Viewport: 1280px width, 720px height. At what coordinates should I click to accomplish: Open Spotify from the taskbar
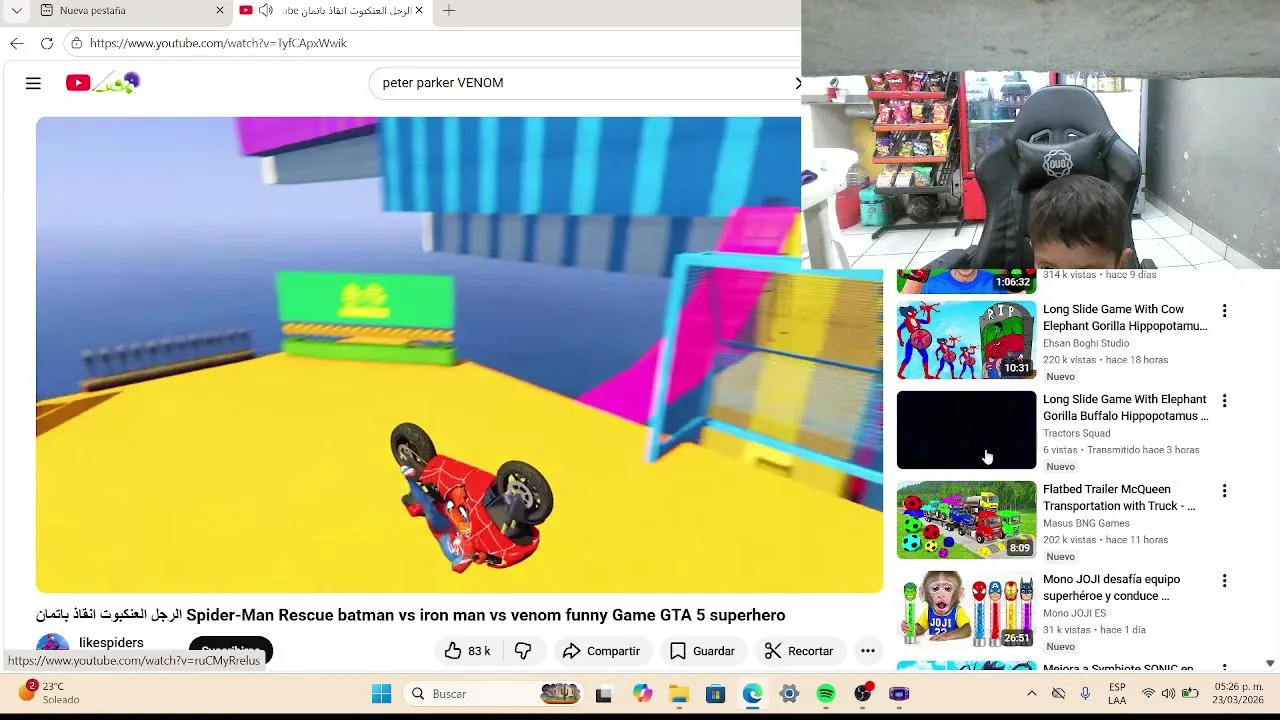tap(826, 694)
